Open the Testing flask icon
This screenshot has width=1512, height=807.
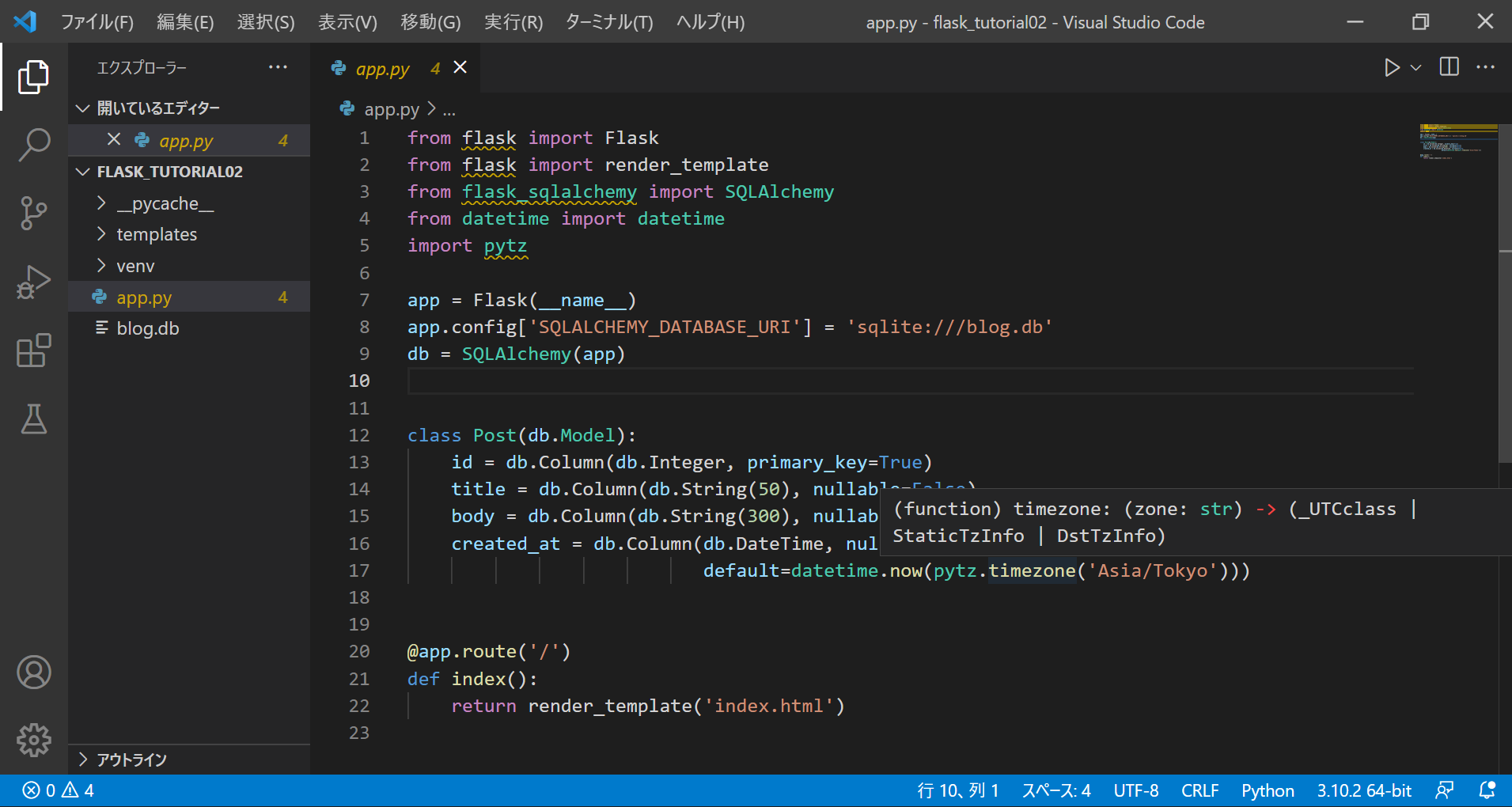tap(33, 419)
